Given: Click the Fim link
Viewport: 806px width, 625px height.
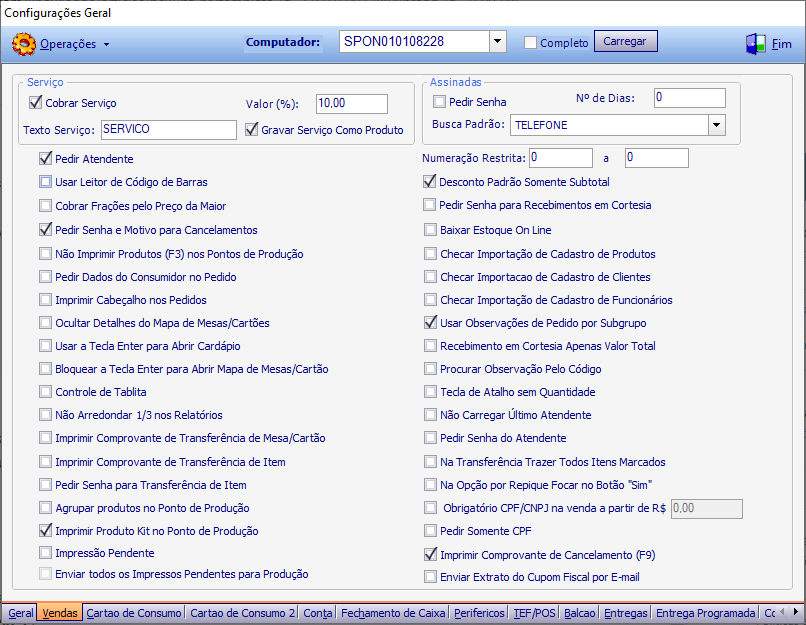Looking at the screenshot, I should (x=781, y=44).
